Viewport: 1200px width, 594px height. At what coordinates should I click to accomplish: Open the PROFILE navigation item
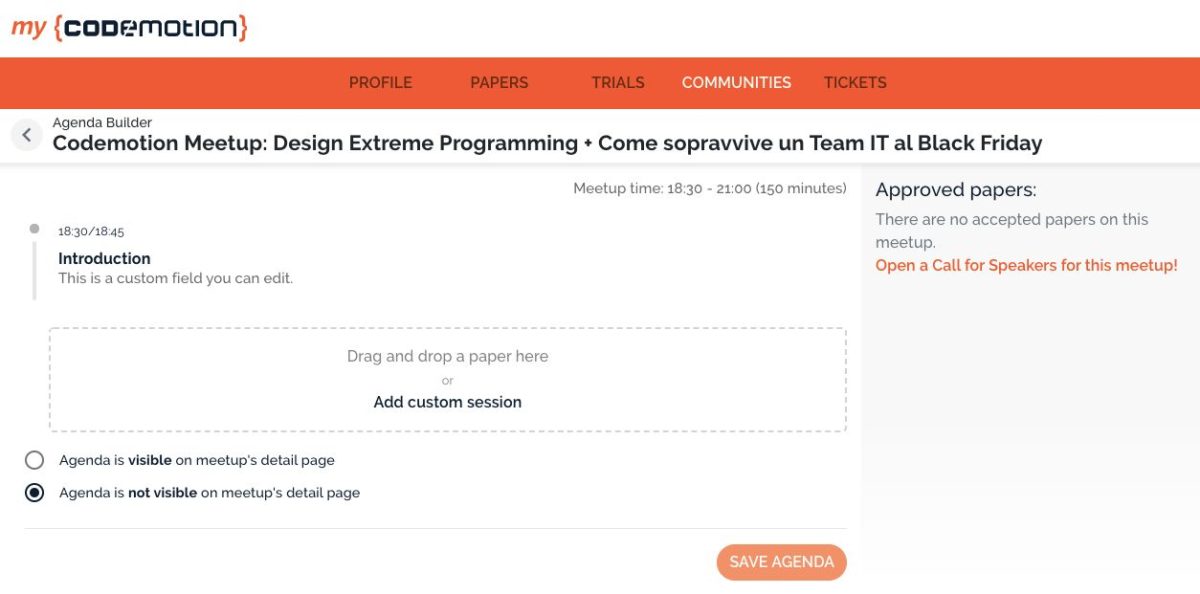coord(380,83)
